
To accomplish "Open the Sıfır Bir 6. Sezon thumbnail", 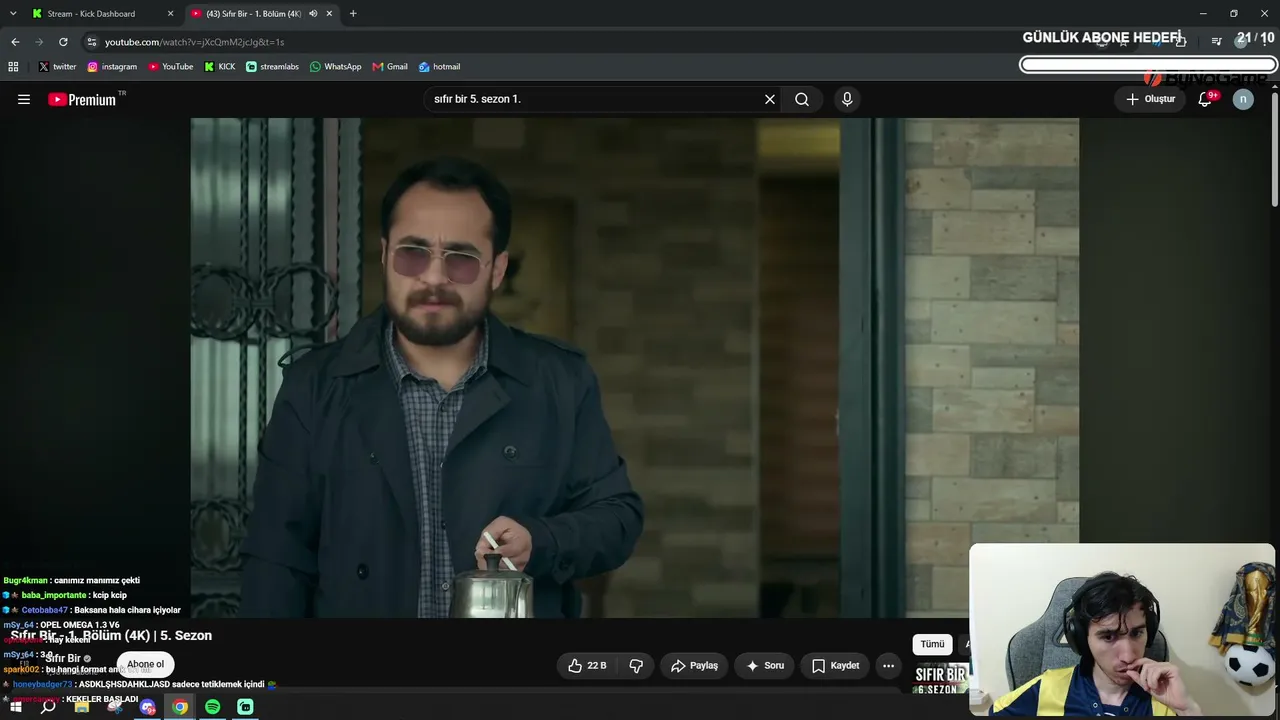I will click(x=941, y=680).
